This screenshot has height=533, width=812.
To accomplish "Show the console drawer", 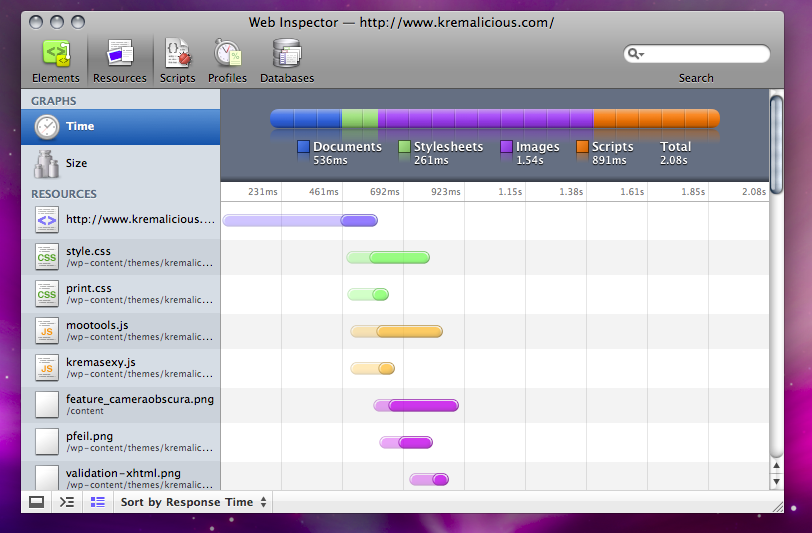I will click(x=67, y=502).
